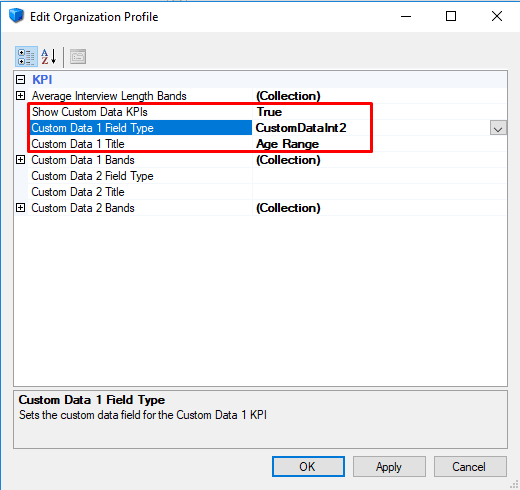Image resolution: width=520 pixels, height=490 pixels.
Task: Select the Show Custom Data KPIs row
Action: coord(140,112)
